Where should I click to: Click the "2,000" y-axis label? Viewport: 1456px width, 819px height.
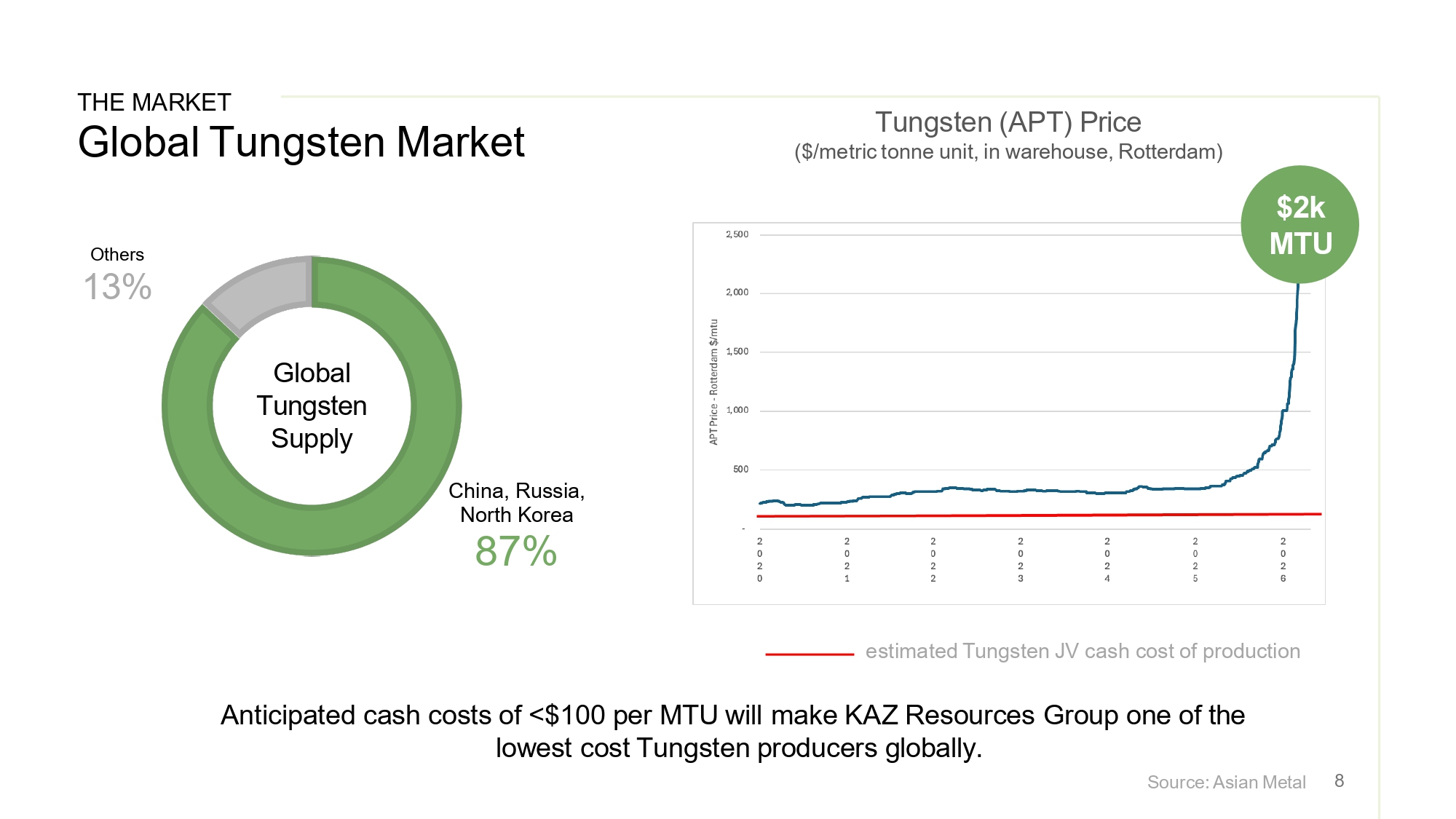pyautogui.click(x=737, y=293)
